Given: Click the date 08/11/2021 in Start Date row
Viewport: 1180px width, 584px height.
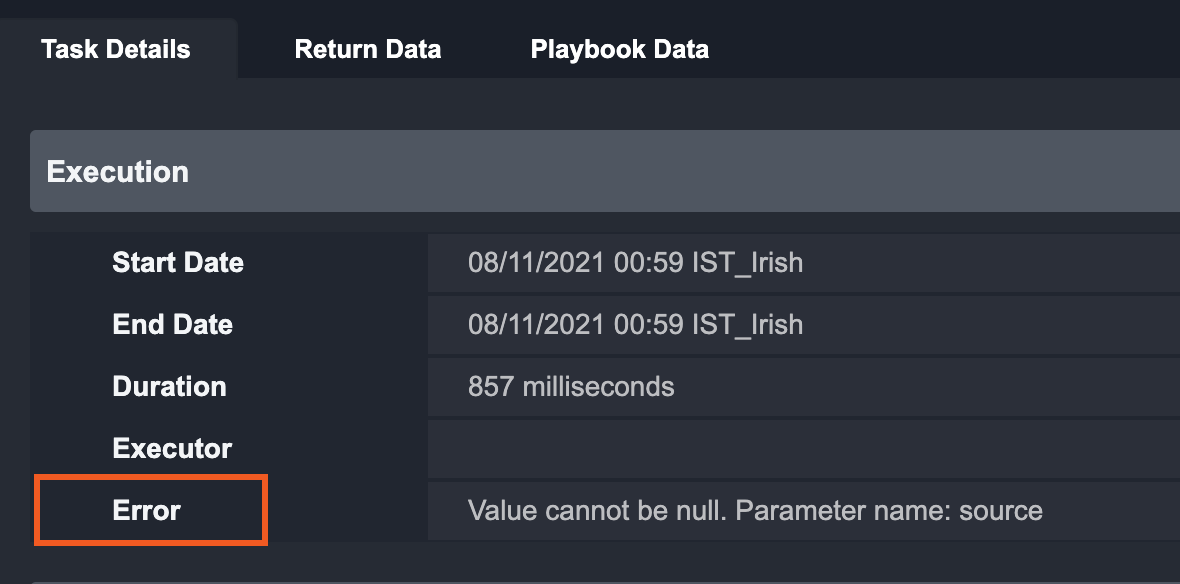Looking at the screenshot, I should click(x=536, y=263).
